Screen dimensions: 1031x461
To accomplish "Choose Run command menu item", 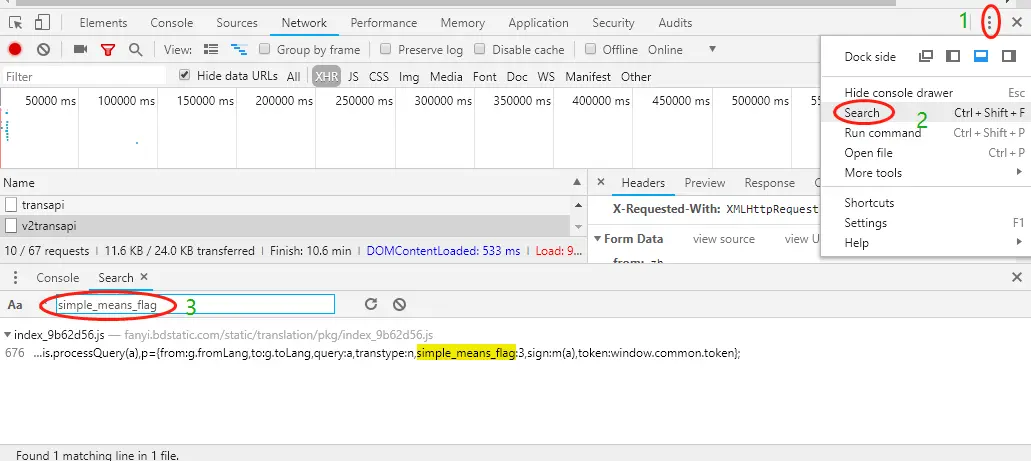I will [925, 133].
